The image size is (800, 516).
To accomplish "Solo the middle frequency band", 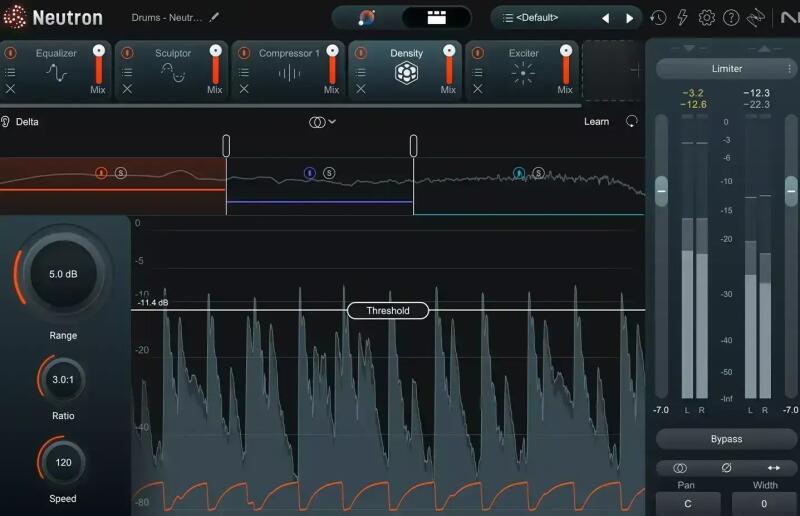I will [x=329, y=173].
